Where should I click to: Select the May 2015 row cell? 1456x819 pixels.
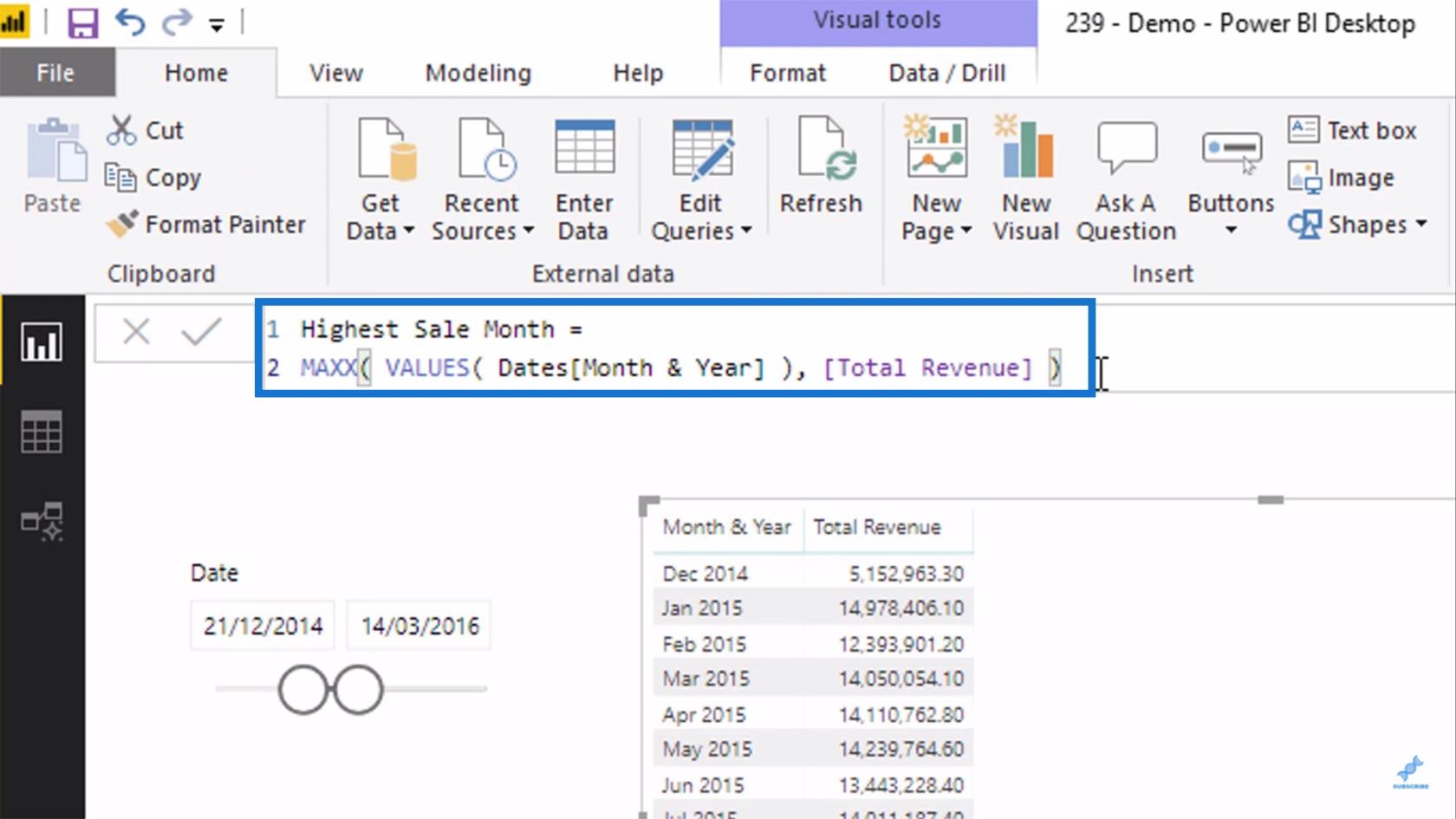point(707,749)
